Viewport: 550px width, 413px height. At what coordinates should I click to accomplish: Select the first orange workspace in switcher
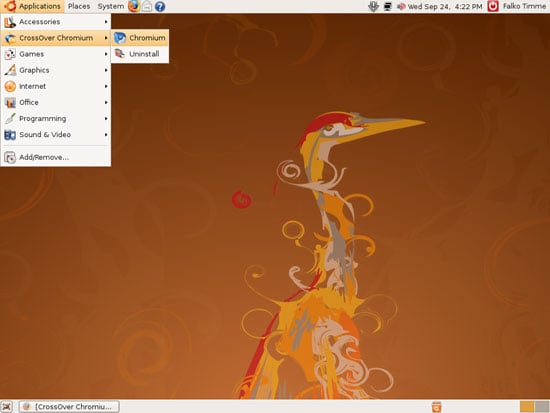click(x=527, y=407)
